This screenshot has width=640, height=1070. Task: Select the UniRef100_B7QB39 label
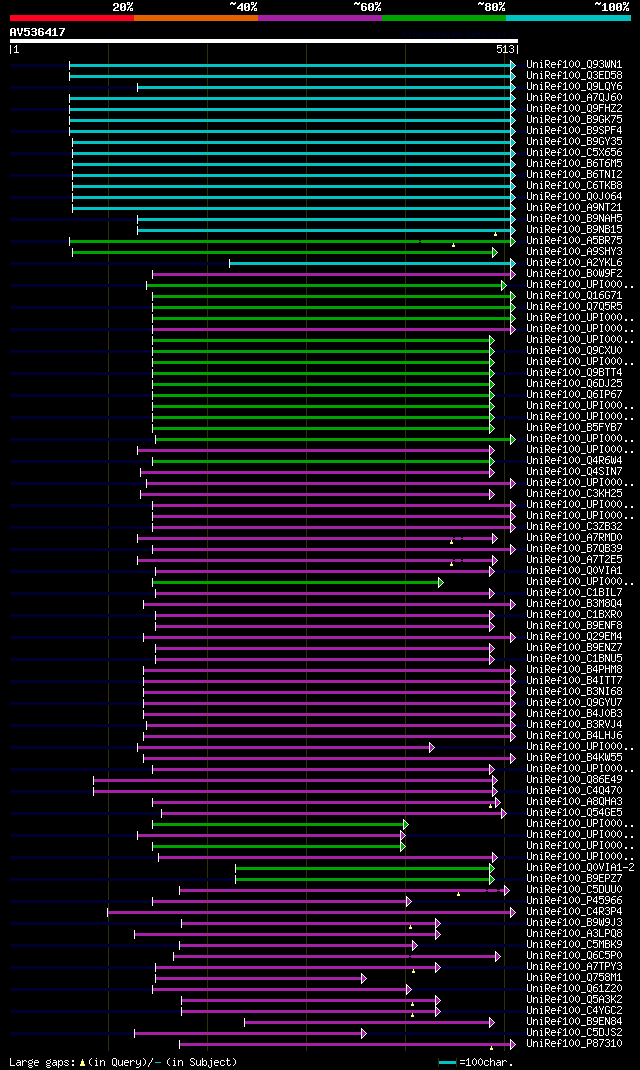tap(574, 549)
